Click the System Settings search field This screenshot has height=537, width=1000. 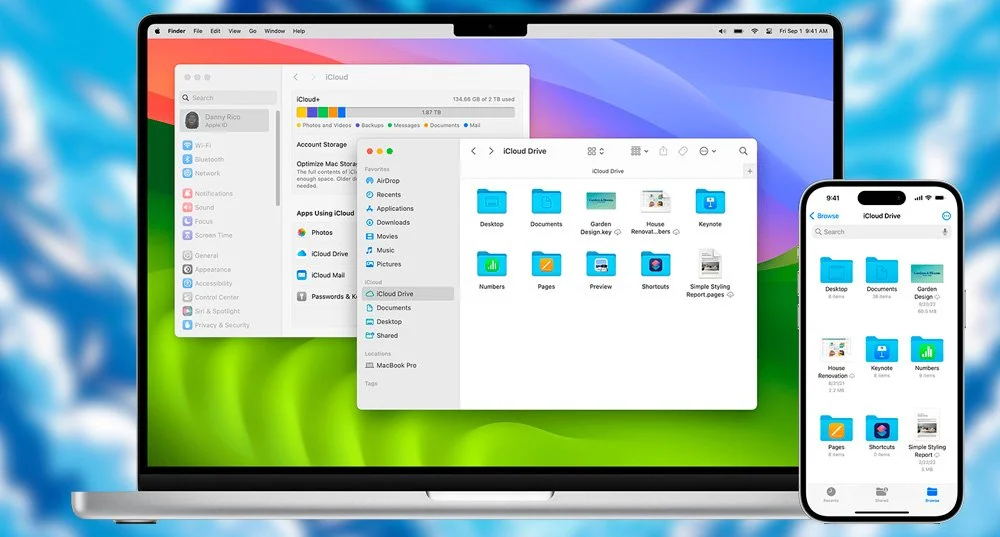point(228,98)
